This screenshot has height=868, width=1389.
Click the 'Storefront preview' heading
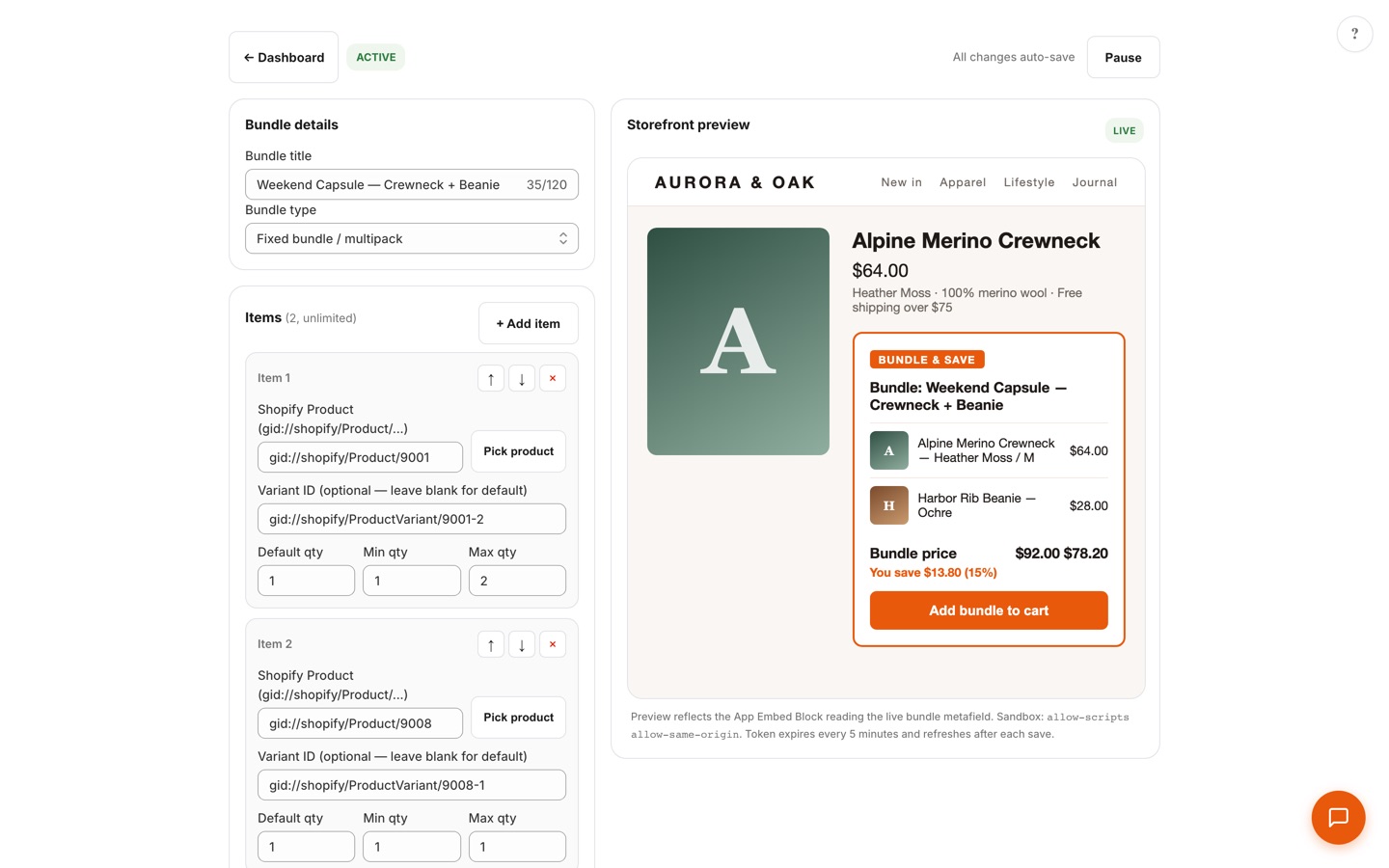tap(689, 124)
